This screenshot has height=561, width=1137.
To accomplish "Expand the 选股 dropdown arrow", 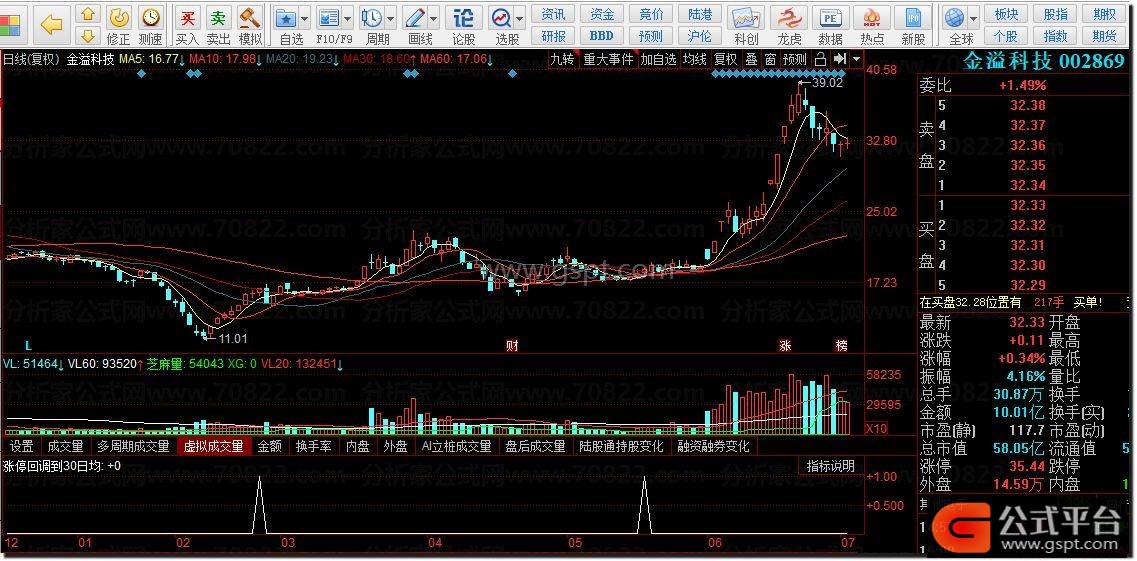I will (519, 17).
